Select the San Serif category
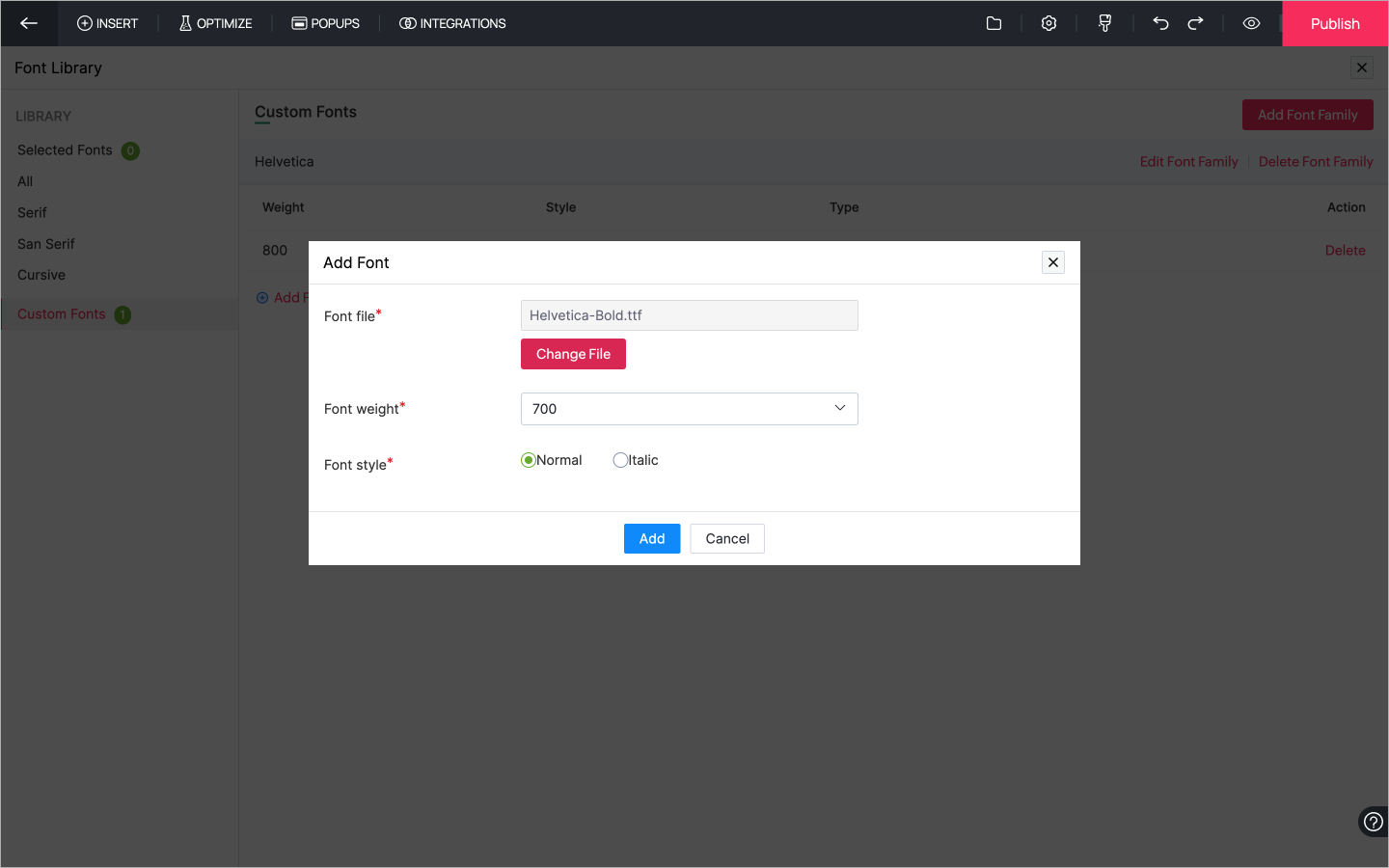 45,244
